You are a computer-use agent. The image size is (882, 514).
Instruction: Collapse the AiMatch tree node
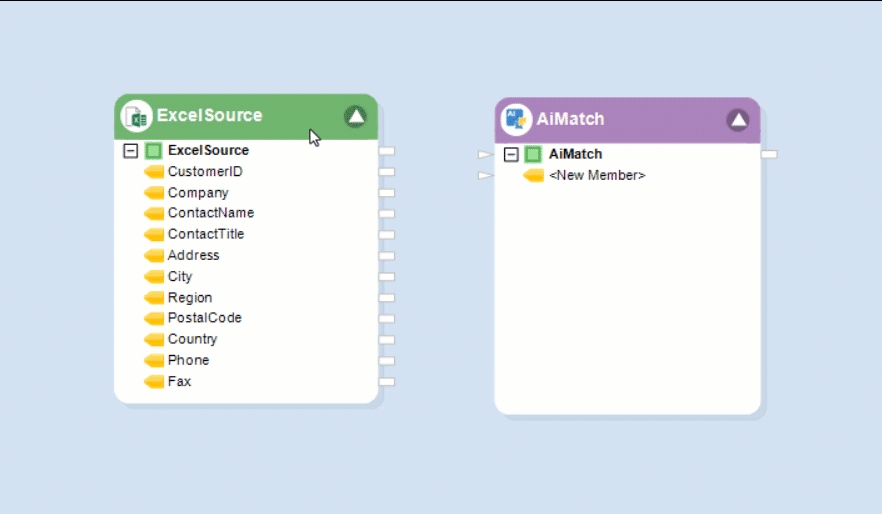tap(511, 155)
